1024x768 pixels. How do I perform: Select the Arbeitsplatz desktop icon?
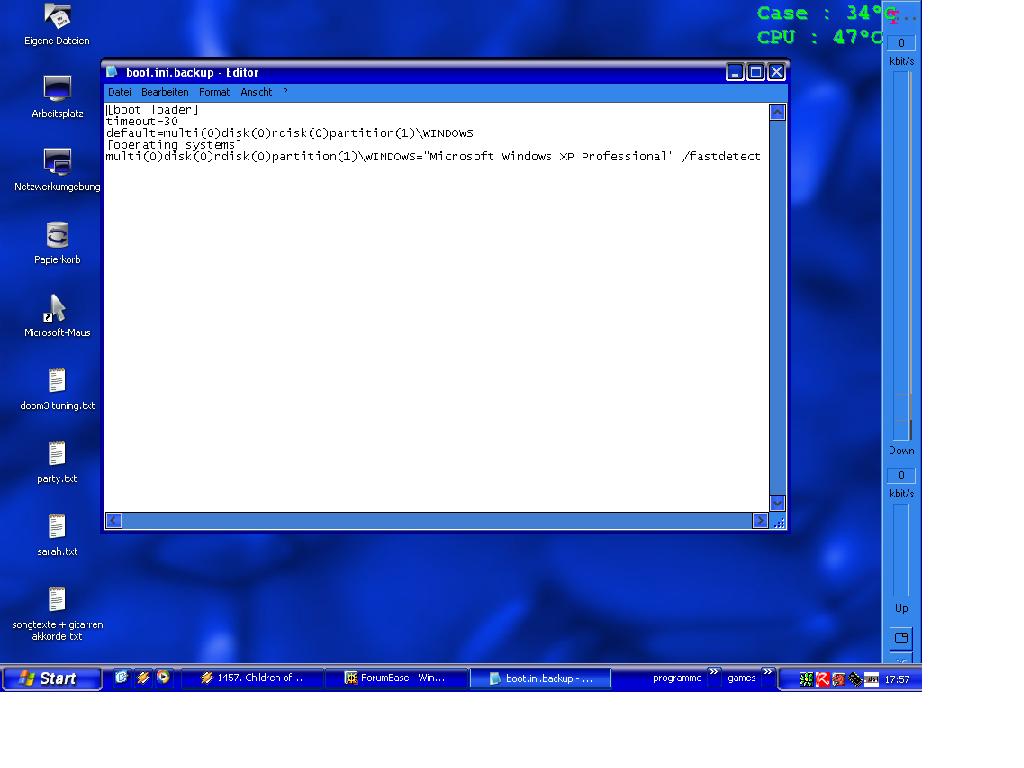pyautogui.click(x=57, y=97)
